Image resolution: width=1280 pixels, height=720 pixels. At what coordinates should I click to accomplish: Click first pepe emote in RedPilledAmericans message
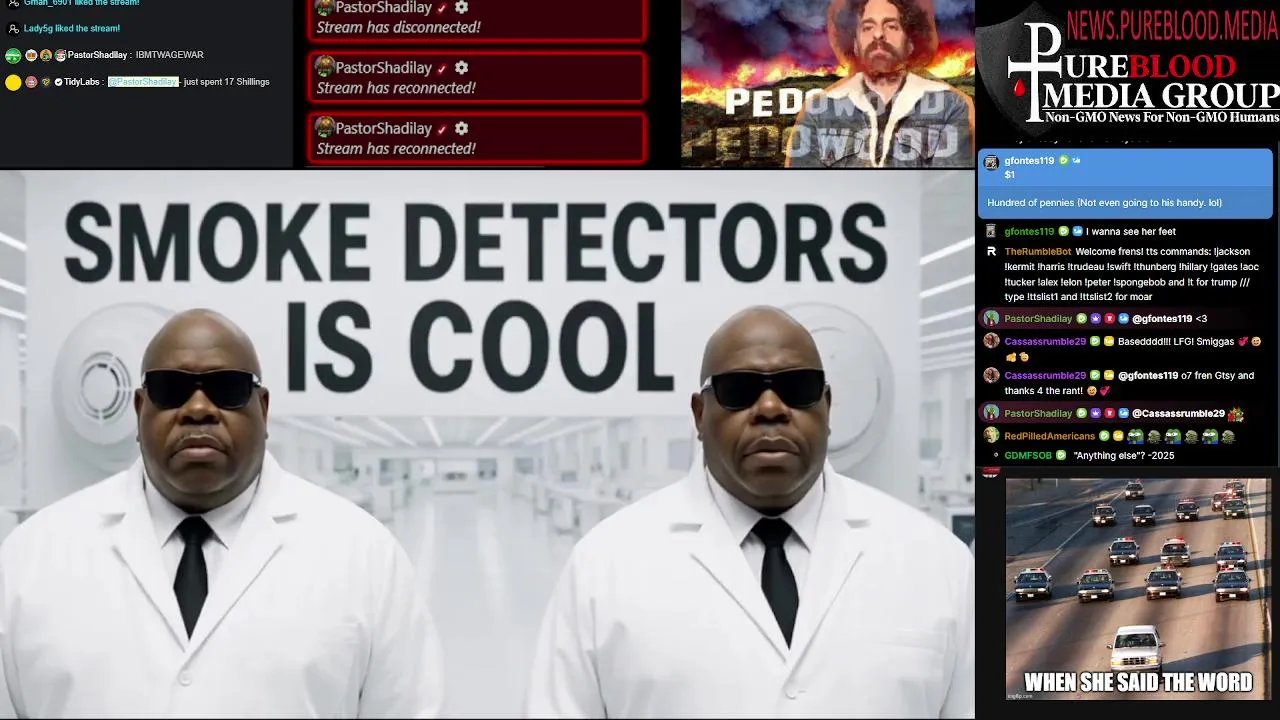(1135, 436)
